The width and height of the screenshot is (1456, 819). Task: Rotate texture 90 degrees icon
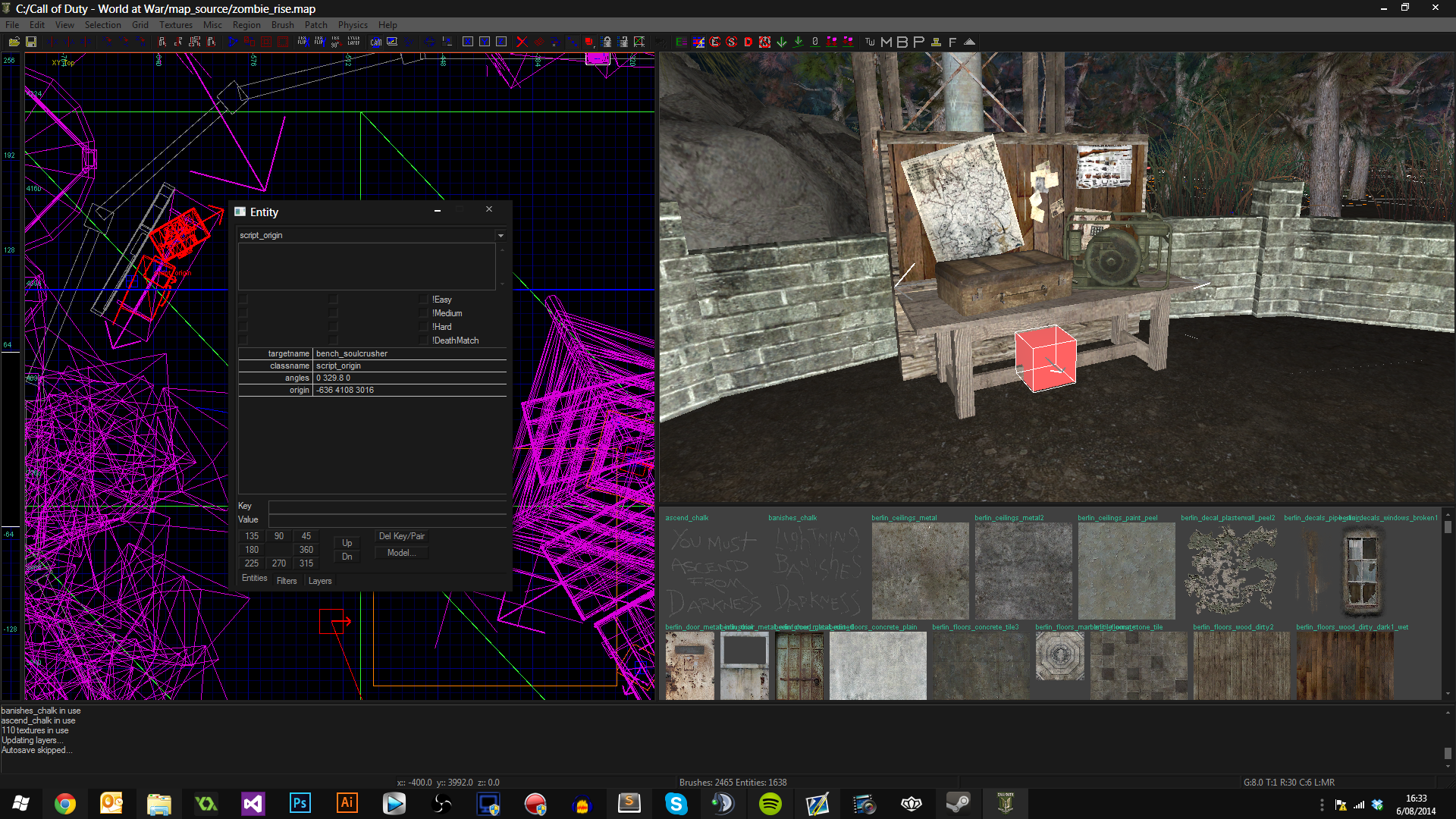336,42
